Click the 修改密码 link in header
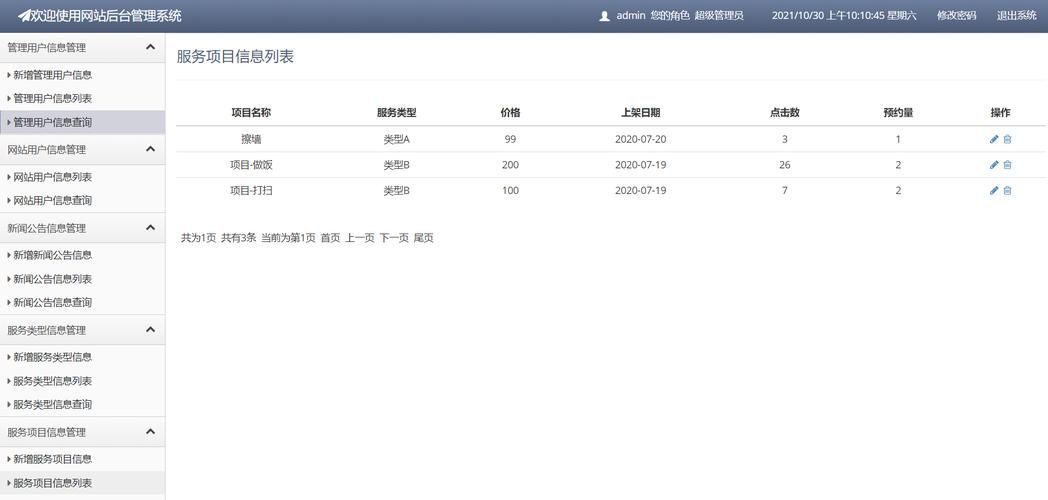The height and width of the screenshot is (500, 1048). 956,15
